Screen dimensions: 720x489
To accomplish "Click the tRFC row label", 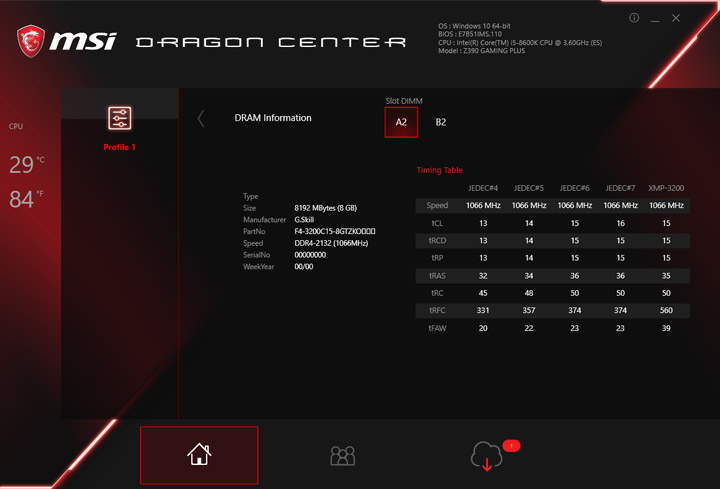I will coord(437,310).
